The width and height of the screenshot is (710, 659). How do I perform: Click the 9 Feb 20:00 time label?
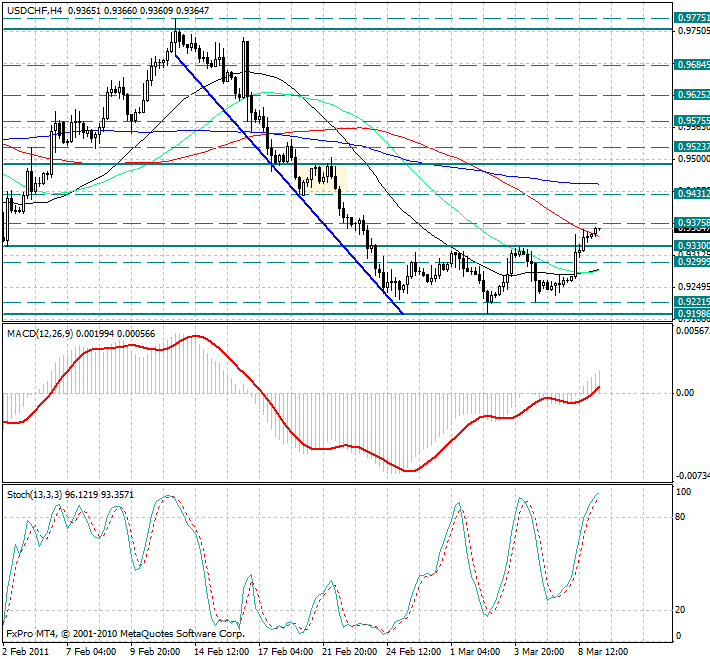click(155, 651)
